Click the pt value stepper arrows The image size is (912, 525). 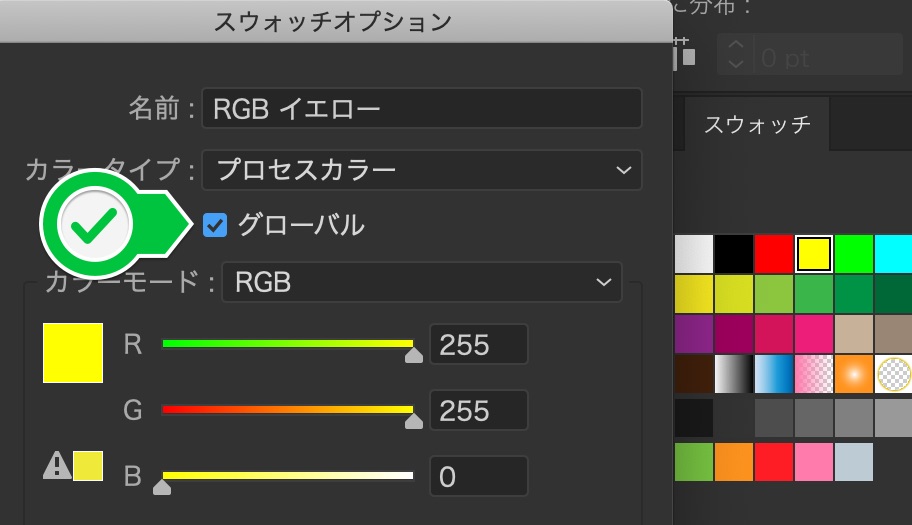[736, 54]
